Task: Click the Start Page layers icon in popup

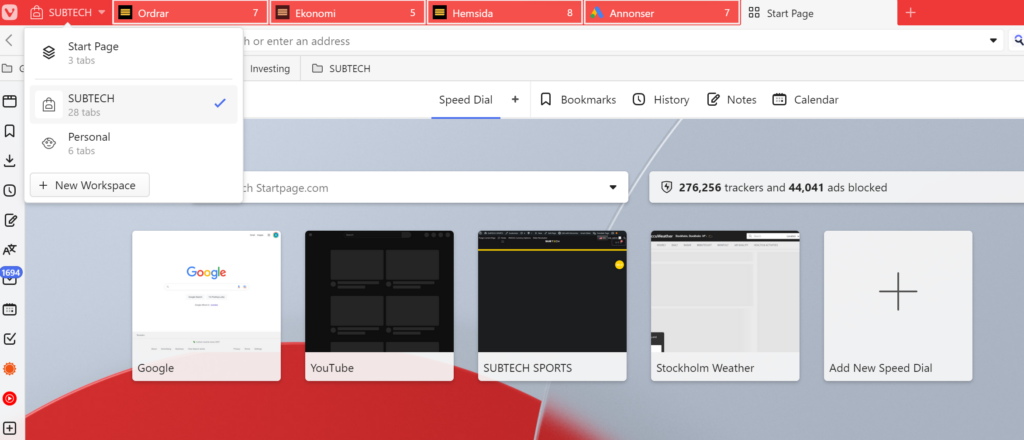Action: (x=49, y=52)
